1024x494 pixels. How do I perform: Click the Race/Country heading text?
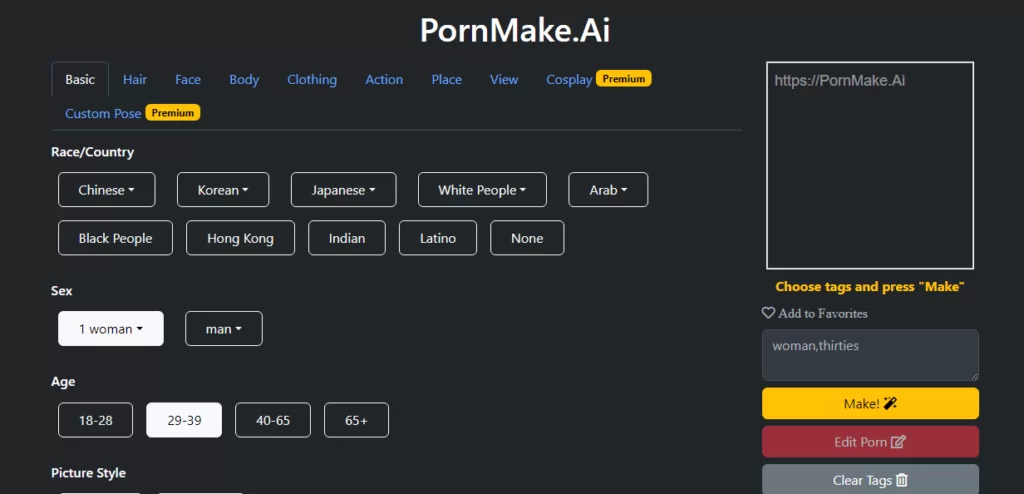pyautogui.click(x=92, y=152)
